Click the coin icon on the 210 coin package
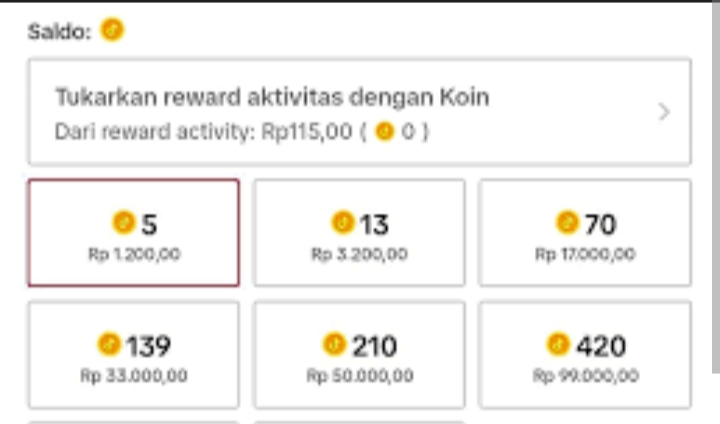 click(334, 345)
